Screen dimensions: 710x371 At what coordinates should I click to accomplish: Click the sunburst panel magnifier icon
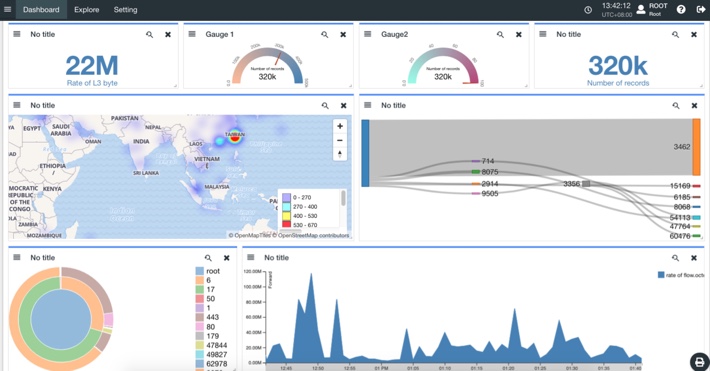tap(208, 258)
